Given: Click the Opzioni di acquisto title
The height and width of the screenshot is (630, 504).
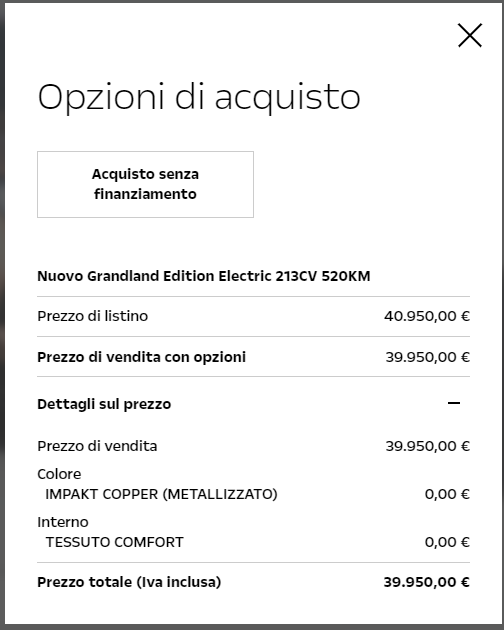Looking at the screenshot, I should tap(199, 97).
